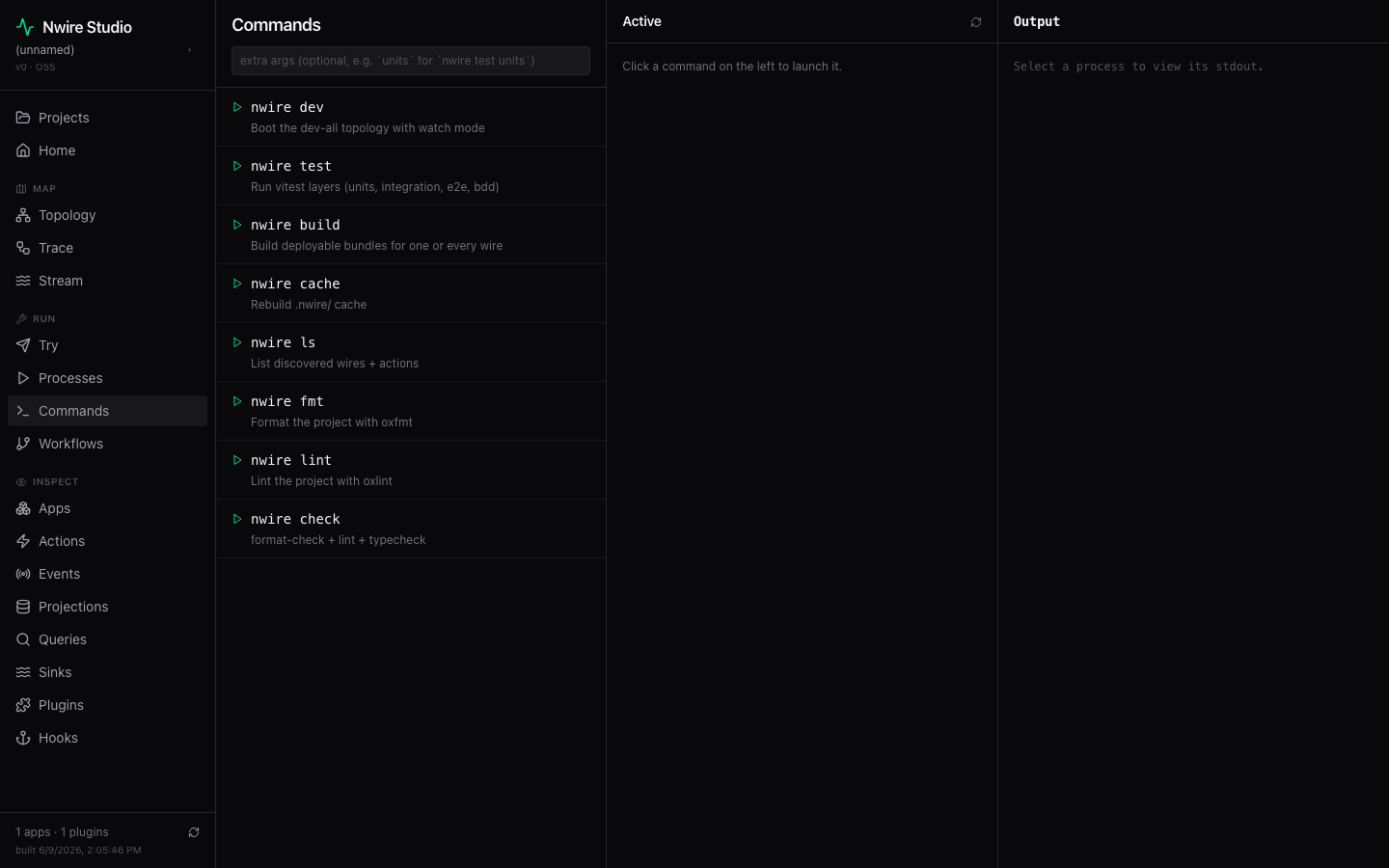The height and width of the screenshot is (868, 1389).
Task: Launch nwire dev with its play icon
Action: pyautogui.click(x=237, y=107)
